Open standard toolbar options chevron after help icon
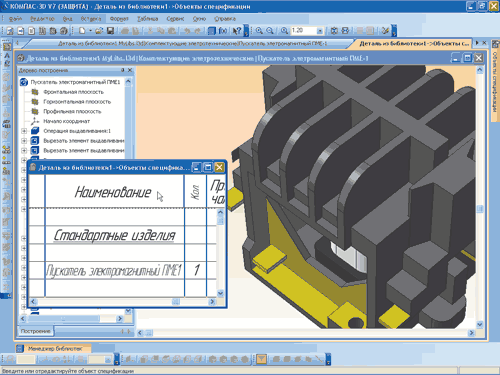Screen dimensions: 500x375 (246, 31)
